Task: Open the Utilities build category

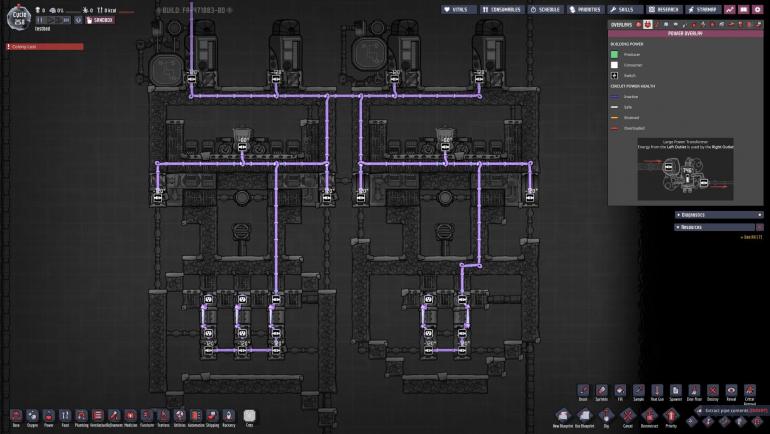Action: [180, 416]
